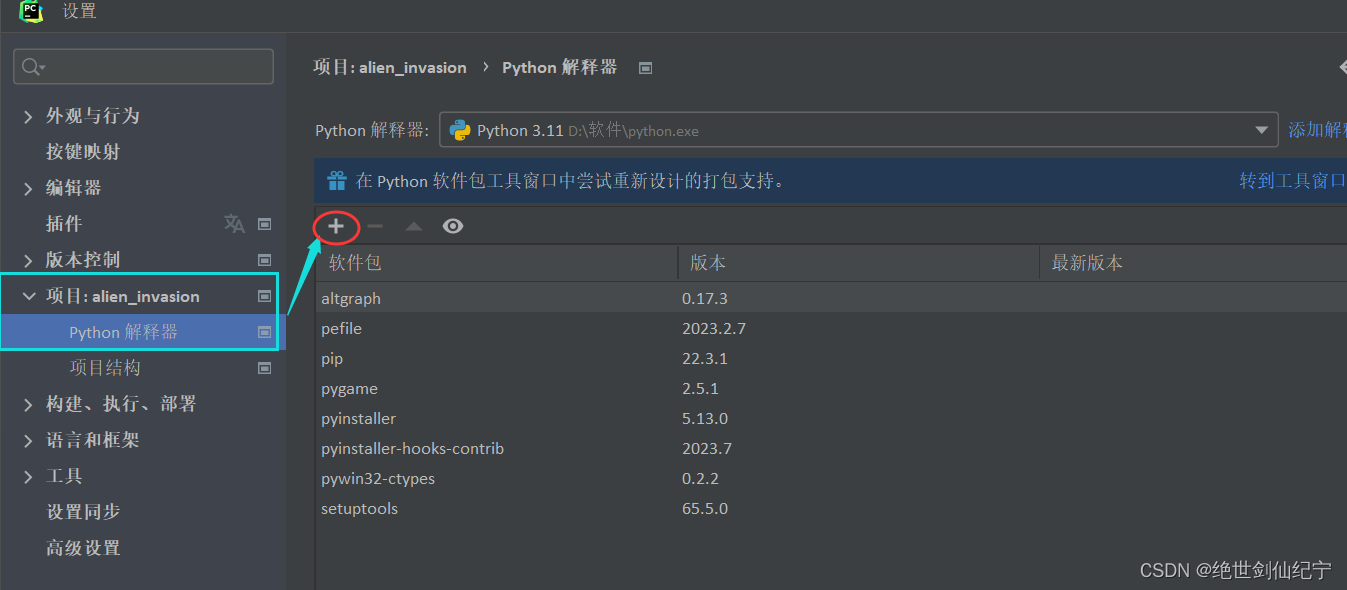Image resolution: width=1347 pixels, height=590 pixels.
Task: Click the 添加解释器 link
Action: (1317, 130)
